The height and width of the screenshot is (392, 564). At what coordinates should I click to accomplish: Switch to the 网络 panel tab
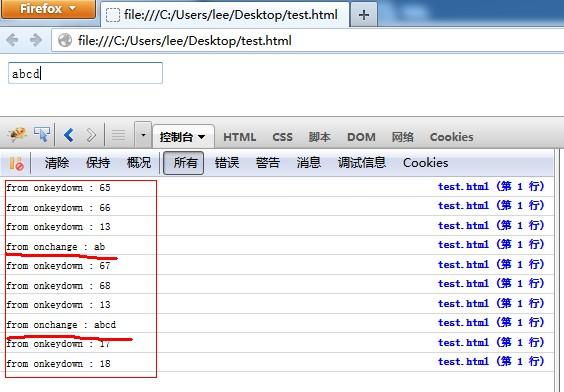(x=402, y=137)
